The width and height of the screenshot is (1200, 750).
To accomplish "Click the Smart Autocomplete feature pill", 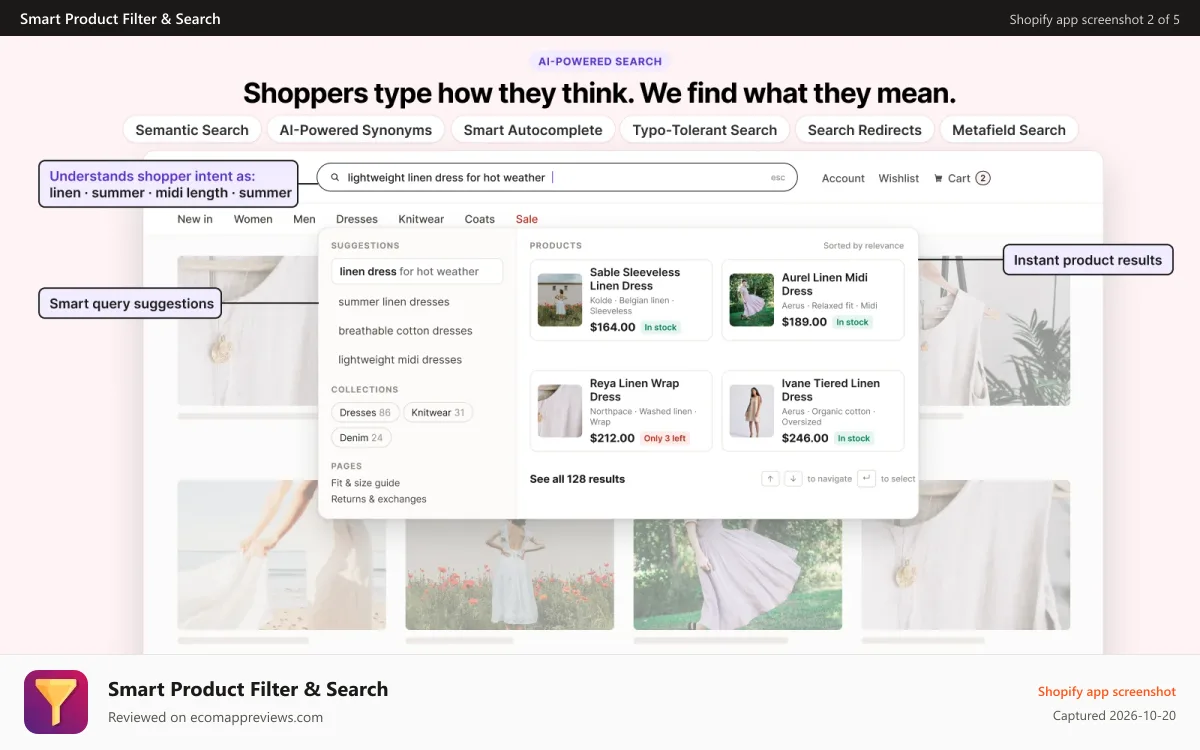I will (x=533, y=130).
